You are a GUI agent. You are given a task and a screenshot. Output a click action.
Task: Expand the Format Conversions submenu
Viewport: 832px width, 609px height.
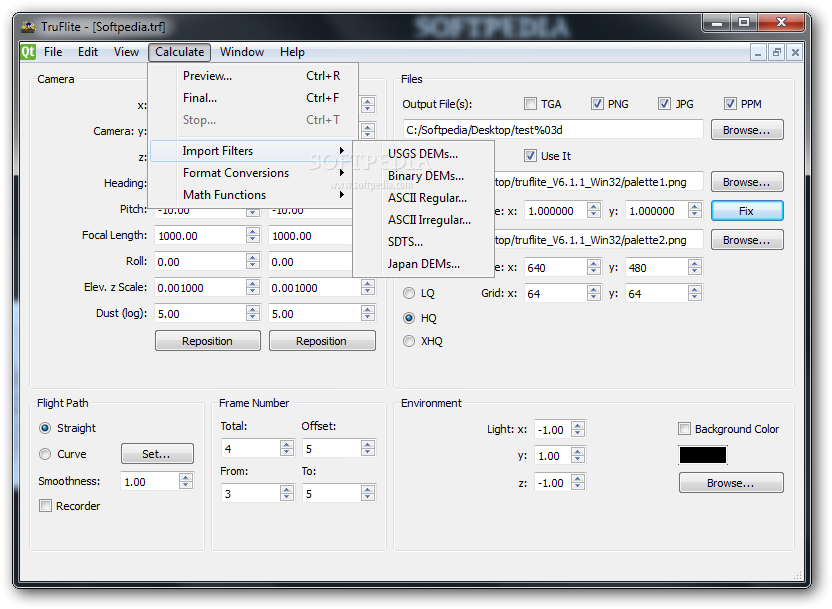(254, 173)
